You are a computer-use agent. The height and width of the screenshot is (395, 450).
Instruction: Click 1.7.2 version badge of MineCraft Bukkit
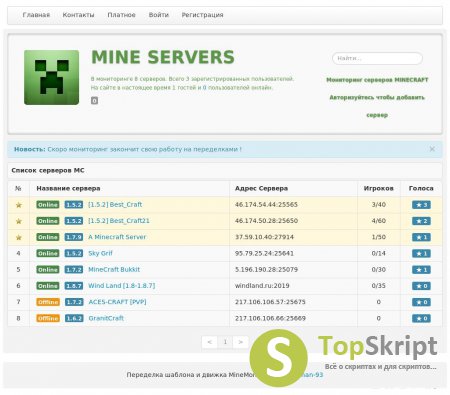pos(74,269)
